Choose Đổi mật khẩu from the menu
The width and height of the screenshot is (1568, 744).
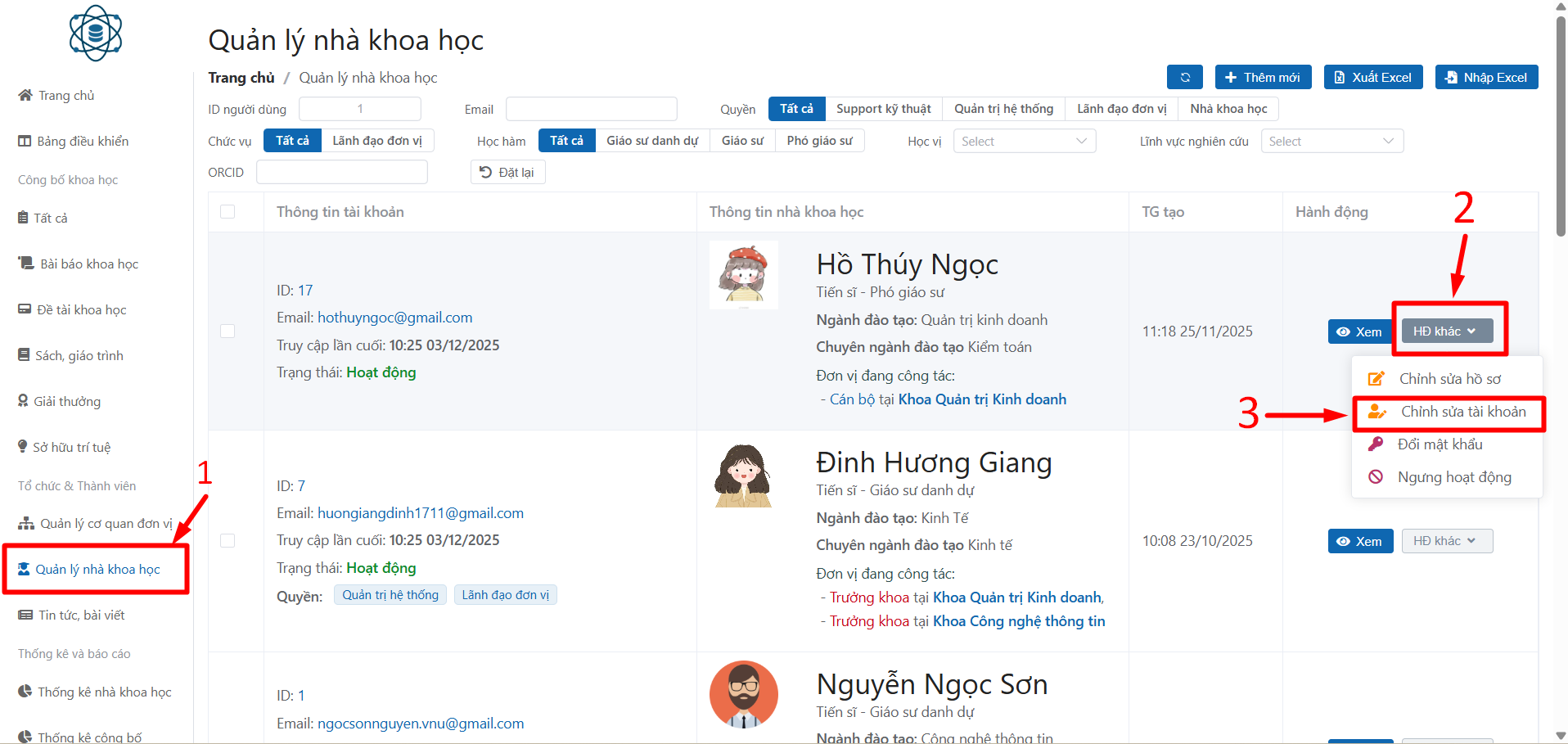point(1440,444)
